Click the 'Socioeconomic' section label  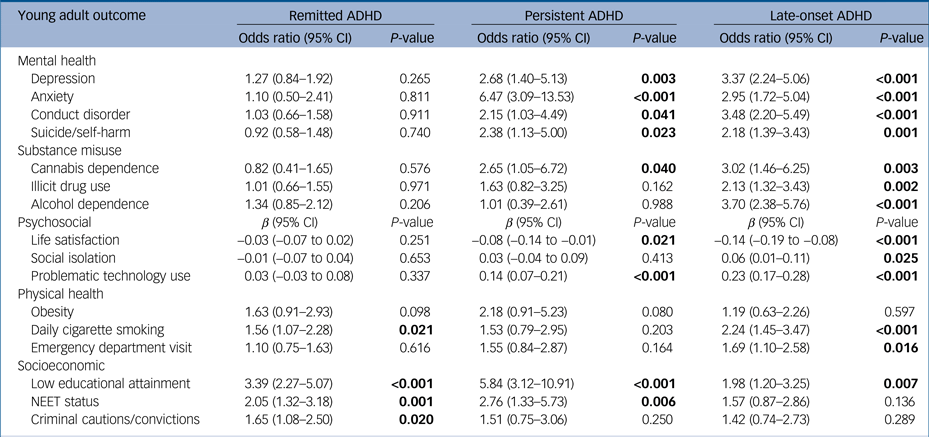pos(62,366)
